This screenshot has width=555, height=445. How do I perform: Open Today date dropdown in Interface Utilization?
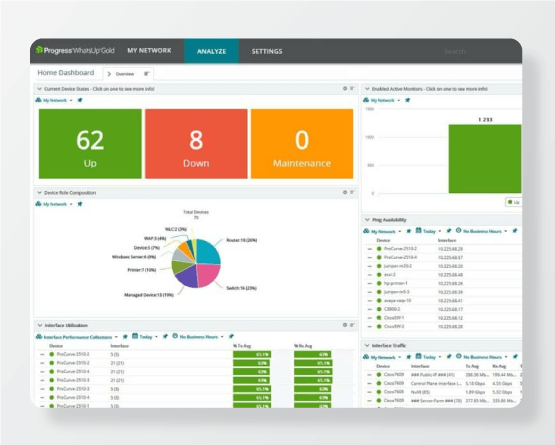pos(145,337)
